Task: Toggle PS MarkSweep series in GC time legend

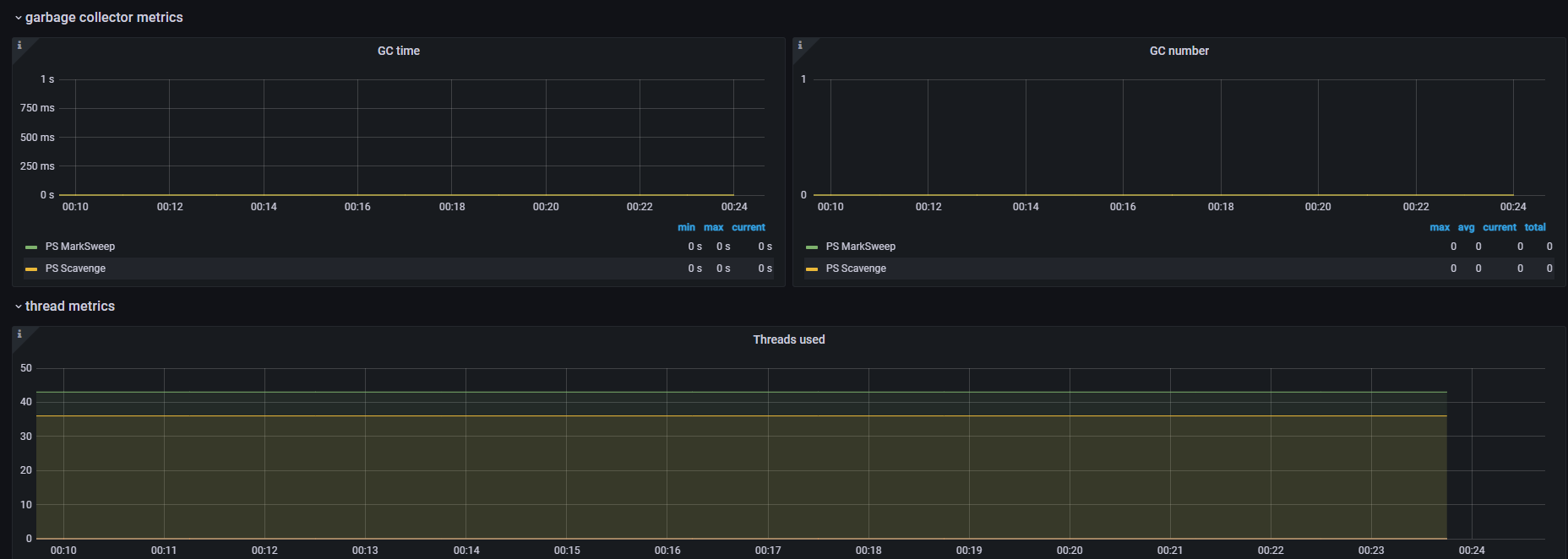Action: pyautogui.click(x=80, y=247)
